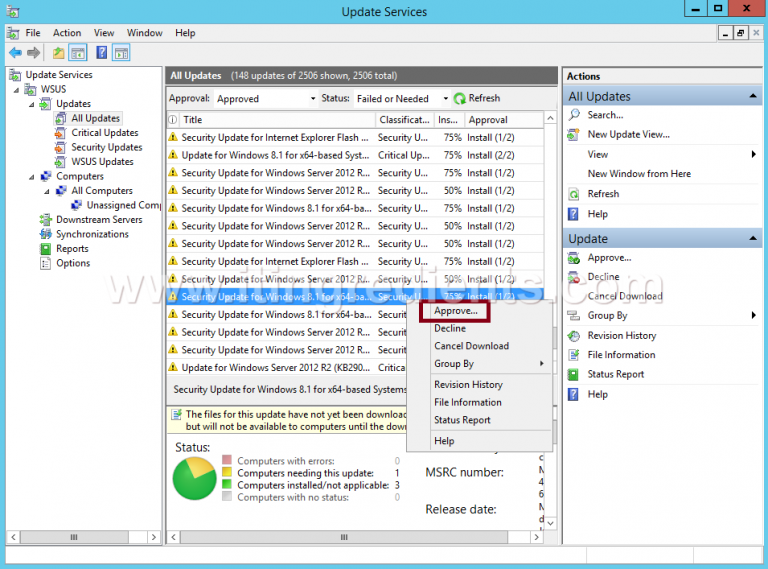
Task: Expand the View submenu in Actions pane
Action: click(x=753, y=154)
